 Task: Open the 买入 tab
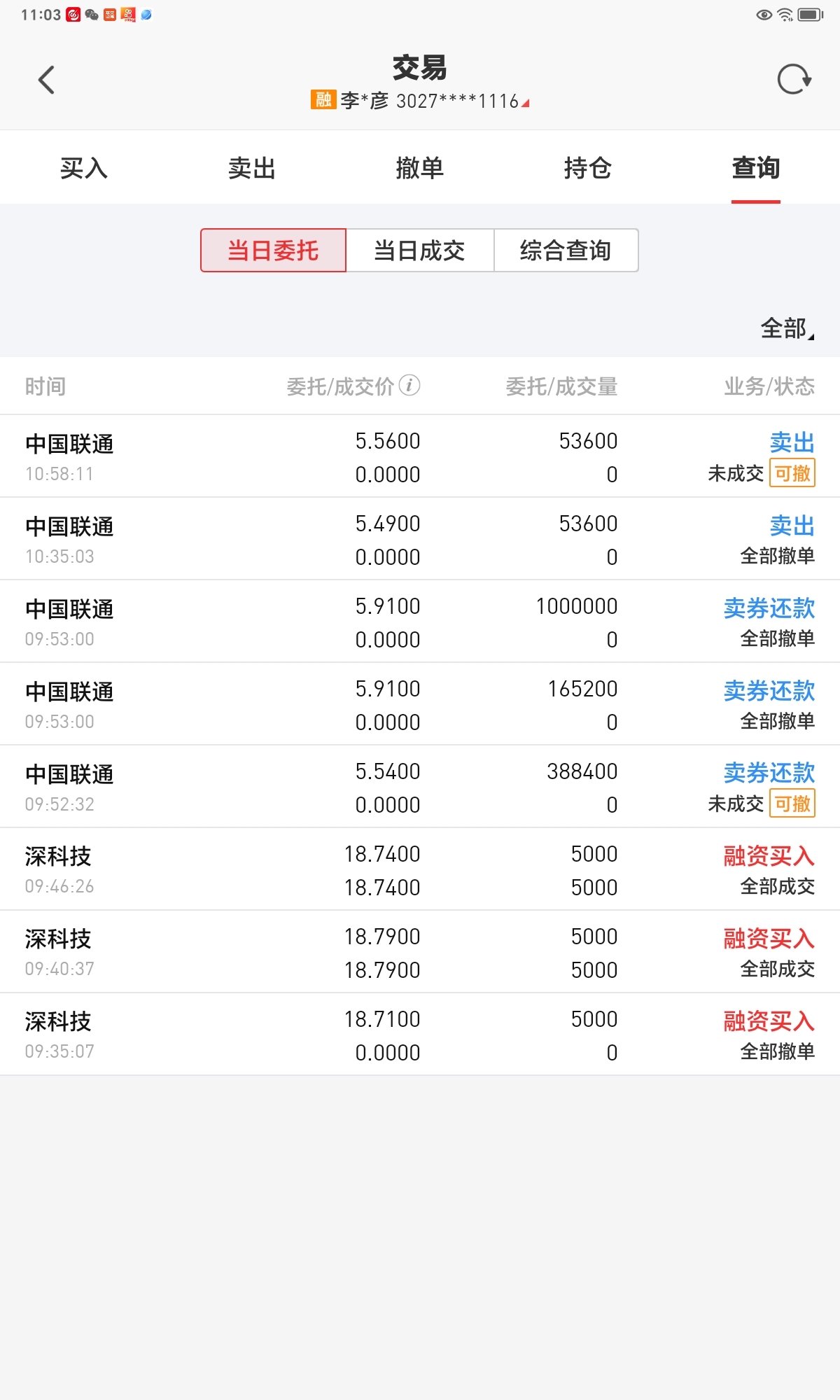[84, 168]
